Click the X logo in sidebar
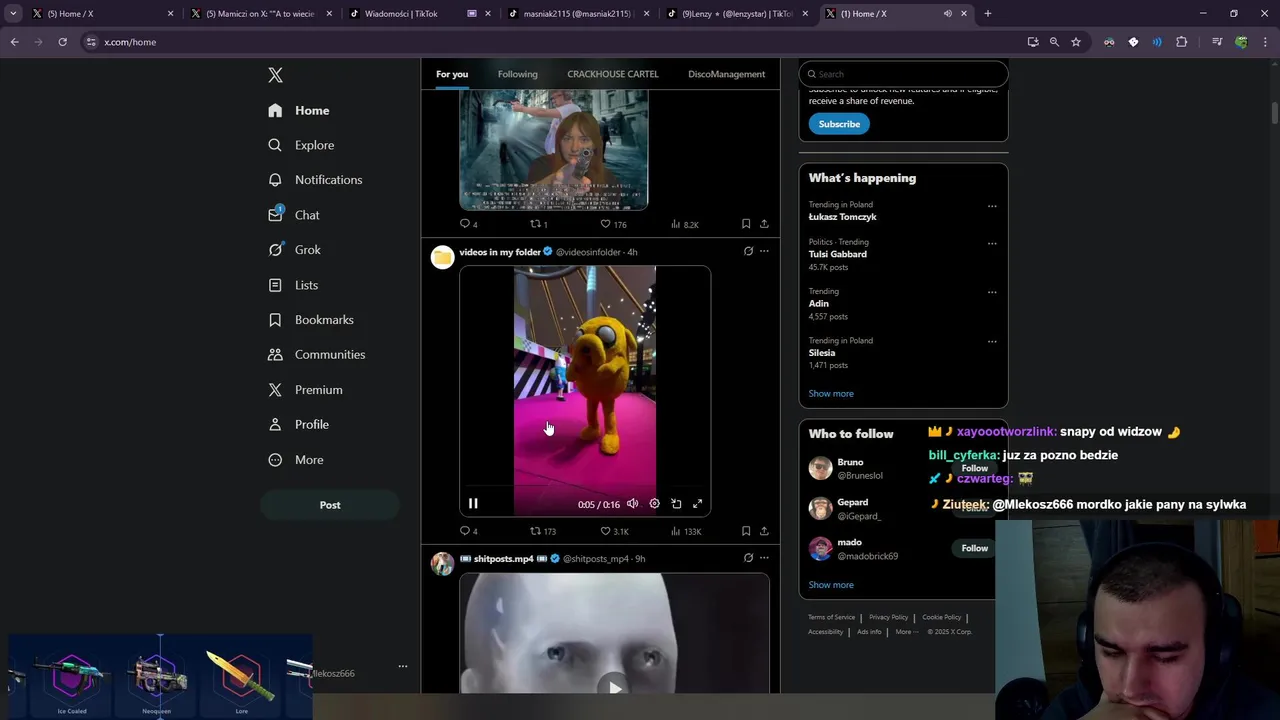Screen dimensions: 1280x720 point(275,75)
